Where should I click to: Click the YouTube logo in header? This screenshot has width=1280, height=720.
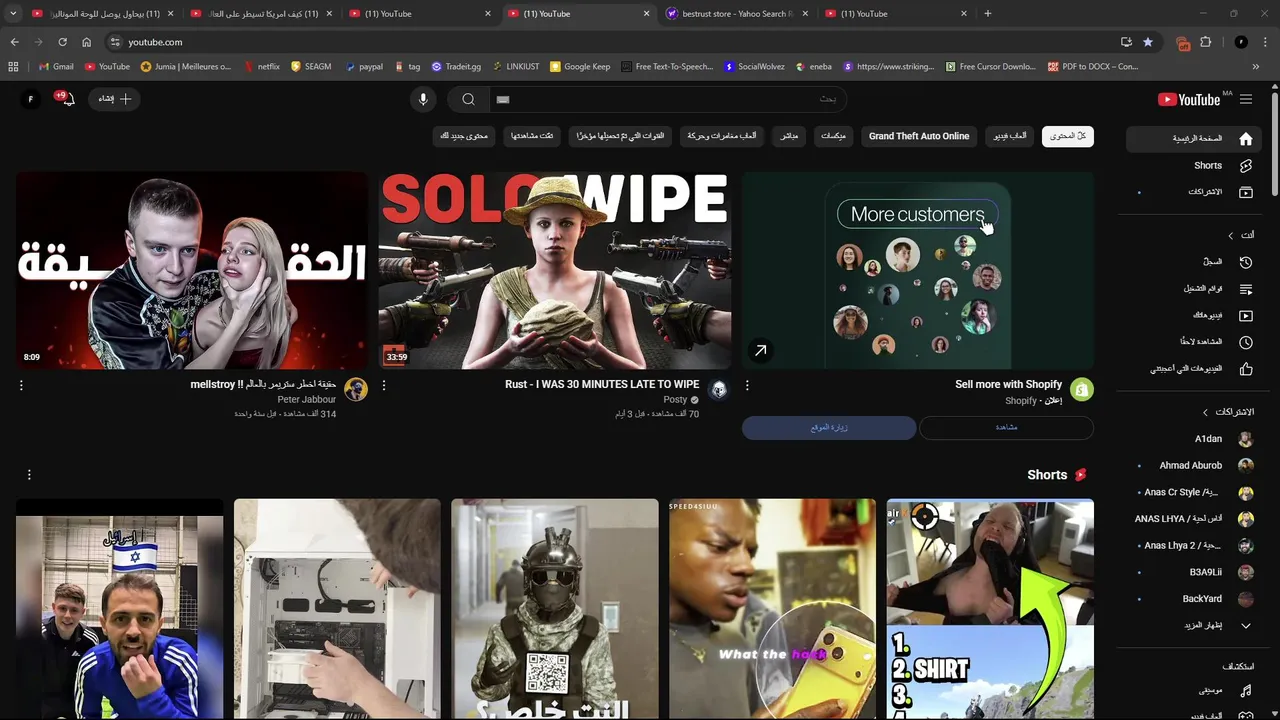[x=1189, y=99]
